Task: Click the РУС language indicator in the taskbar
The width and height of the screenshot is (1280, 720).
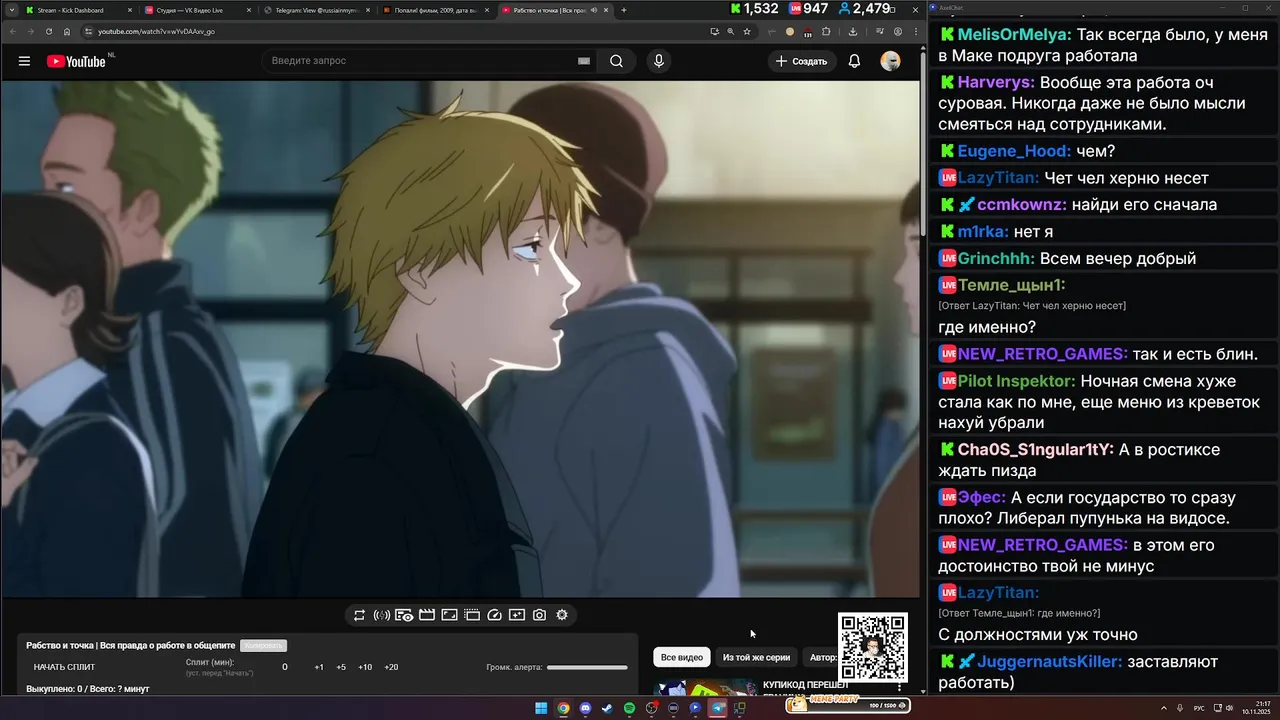Action: (x=1199, y=708)
